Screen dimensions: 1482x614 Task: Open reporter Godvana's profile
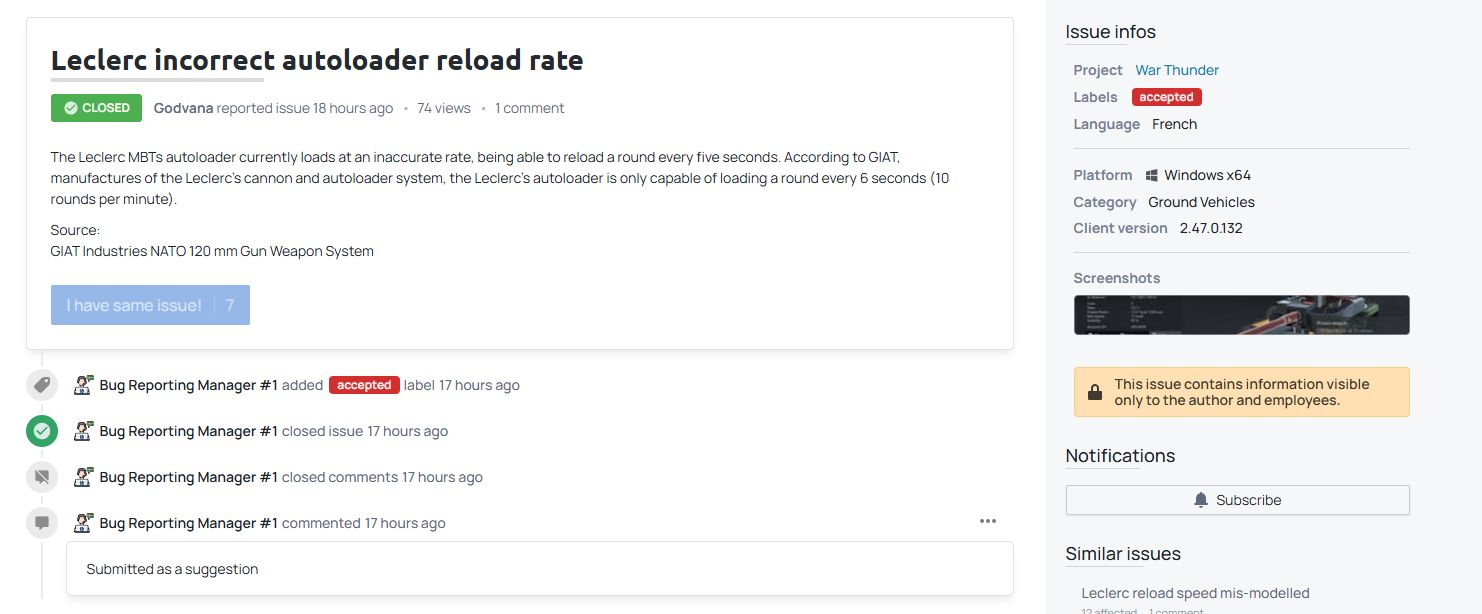coord(183,108)
